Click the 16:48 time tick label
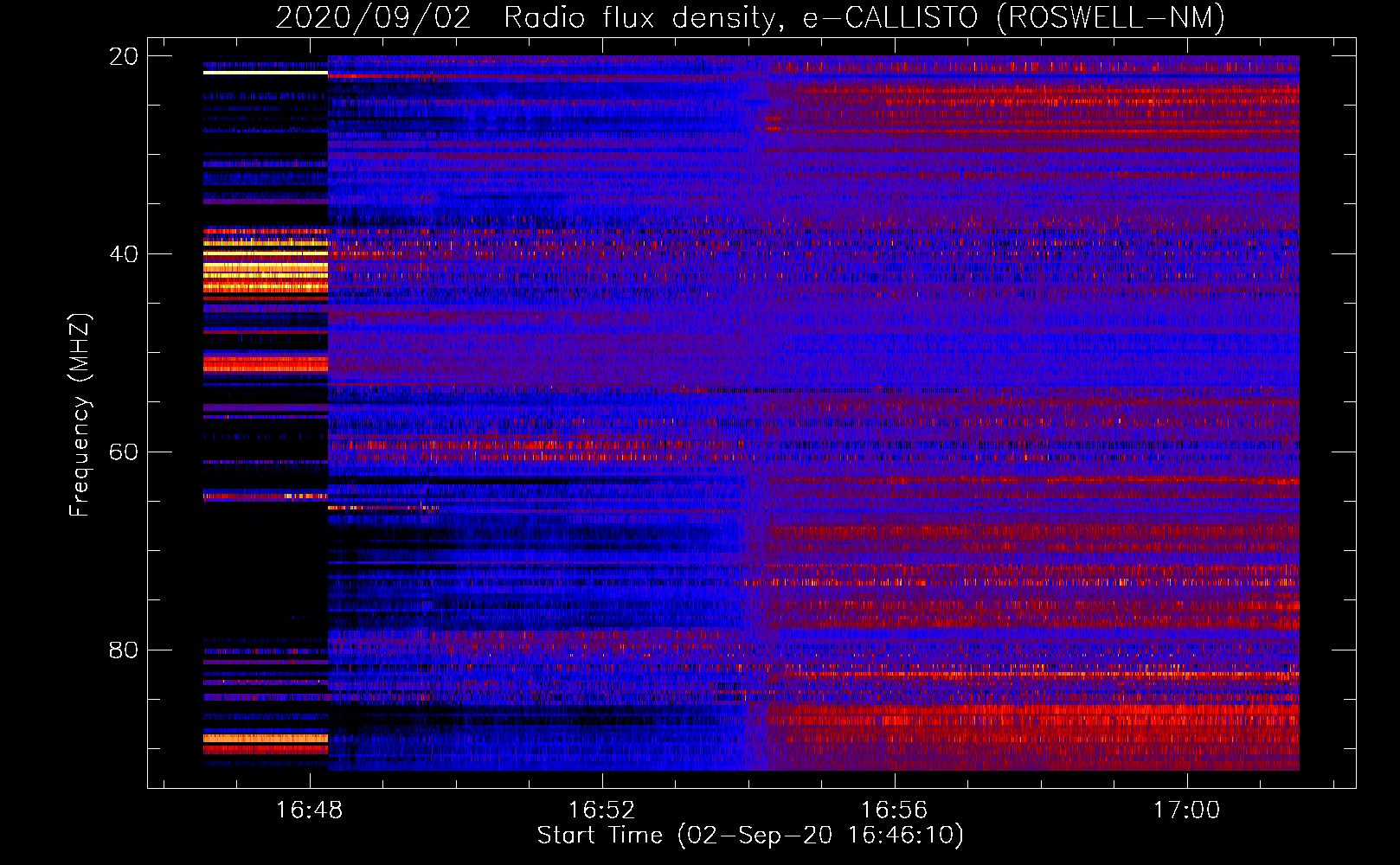This screenshot has width=1400, height=865. coord(310,811)
